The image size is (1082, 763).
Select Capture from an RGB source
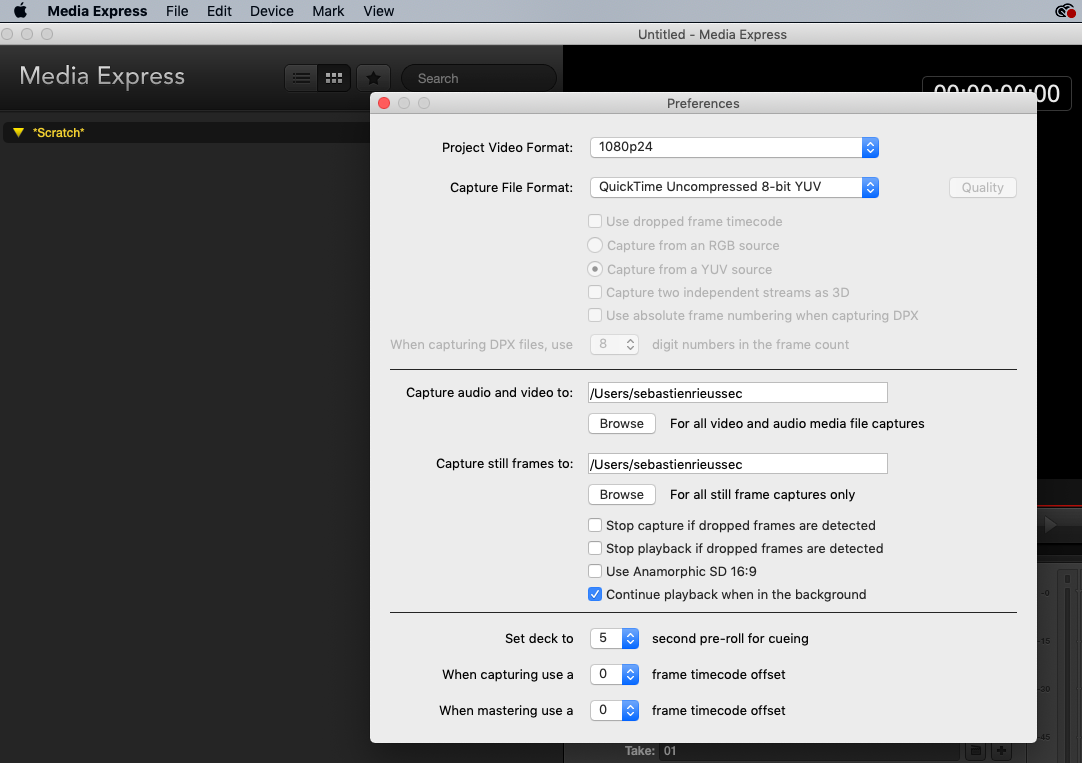tap(595, 245)
